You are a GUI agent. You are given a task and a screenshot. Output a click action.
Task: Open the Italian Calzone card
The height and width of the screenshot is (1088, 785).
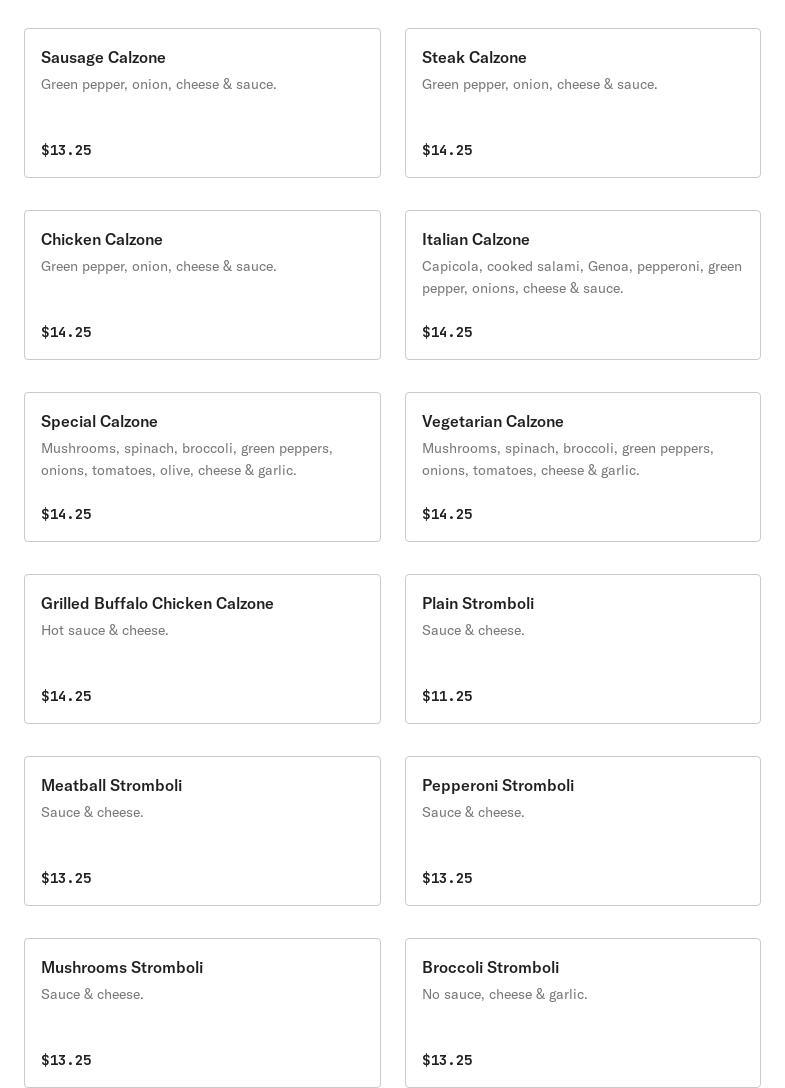582,284
